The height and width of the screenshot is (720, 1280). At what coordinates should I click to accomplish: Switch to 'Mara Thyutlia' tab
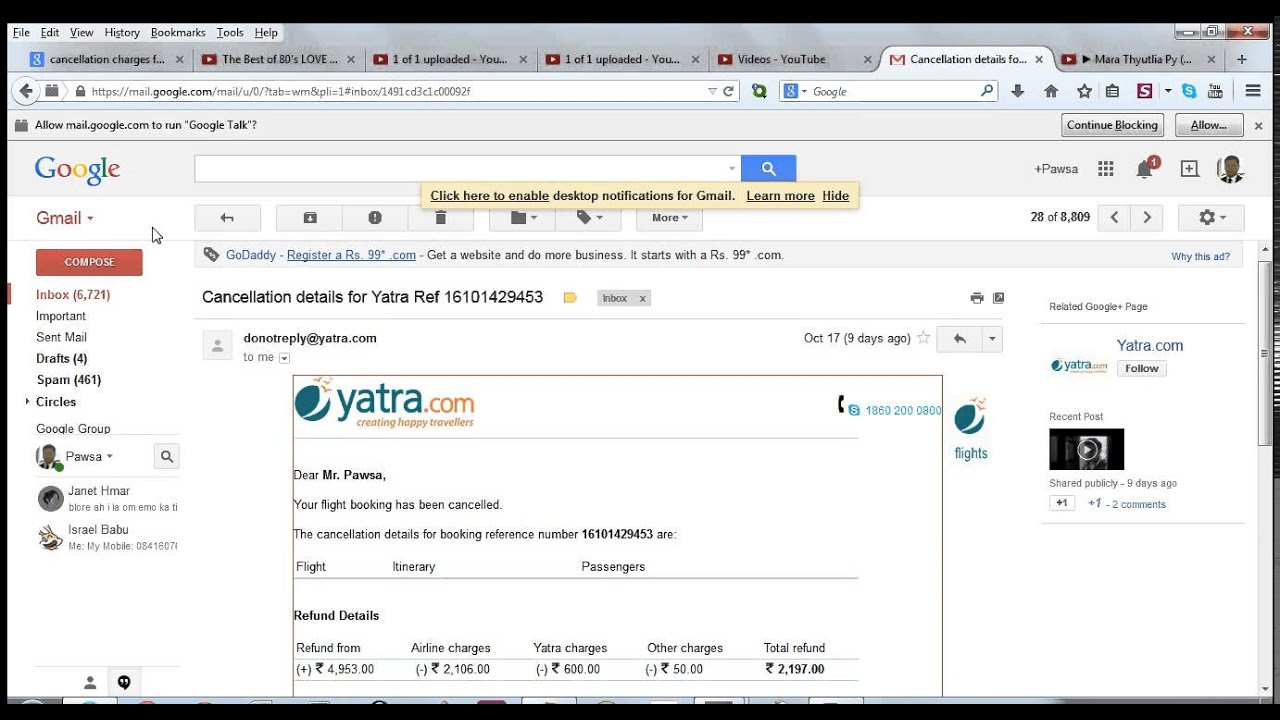pos(1140,59)
